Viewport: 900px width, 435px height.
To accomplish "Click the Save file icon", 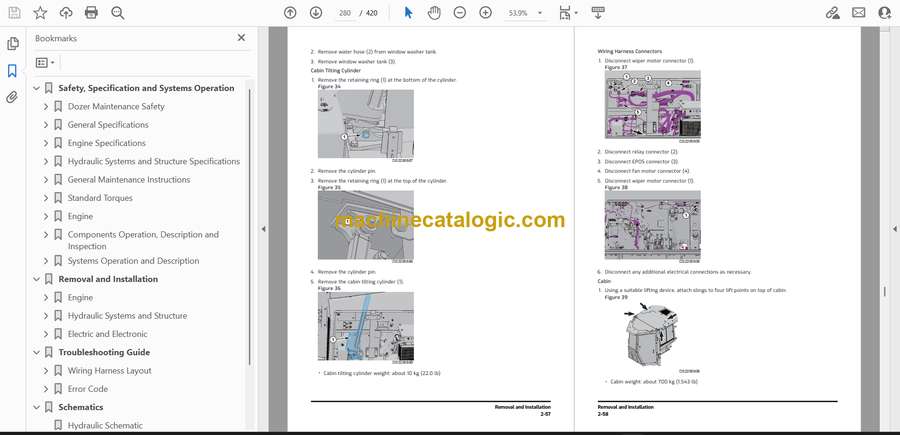I will [14, 13].
